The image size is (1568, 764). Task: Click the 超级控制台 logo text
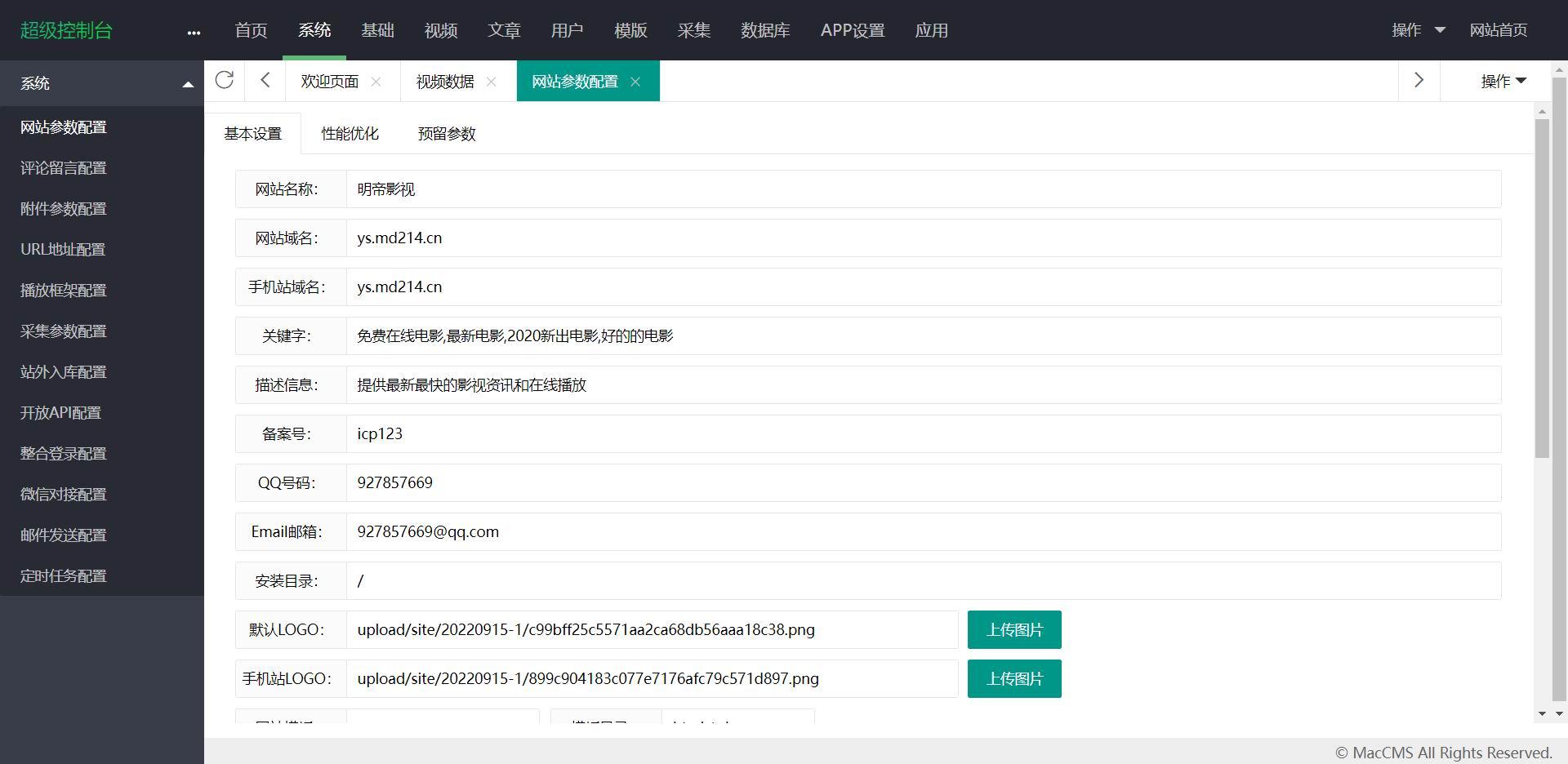click(66, 30)
